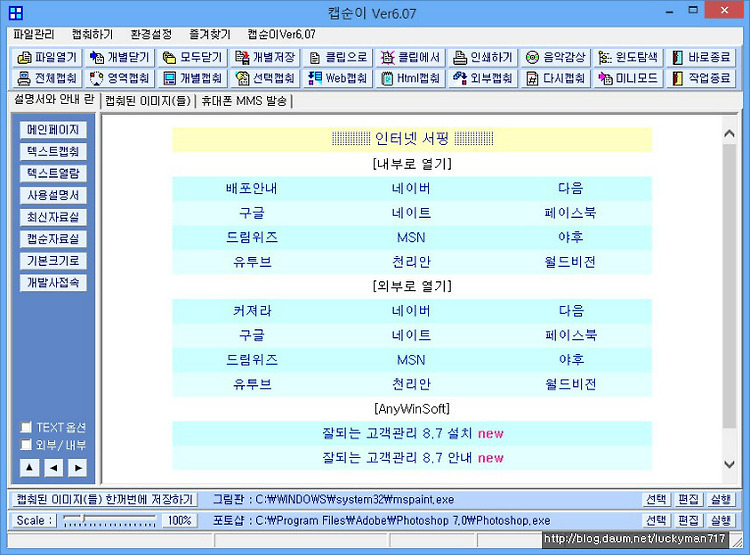Click 캡춰된 이미지(들) 한꺼번에 저장하기 button
This screenshot has height=555, width=750.
point(104,500)
